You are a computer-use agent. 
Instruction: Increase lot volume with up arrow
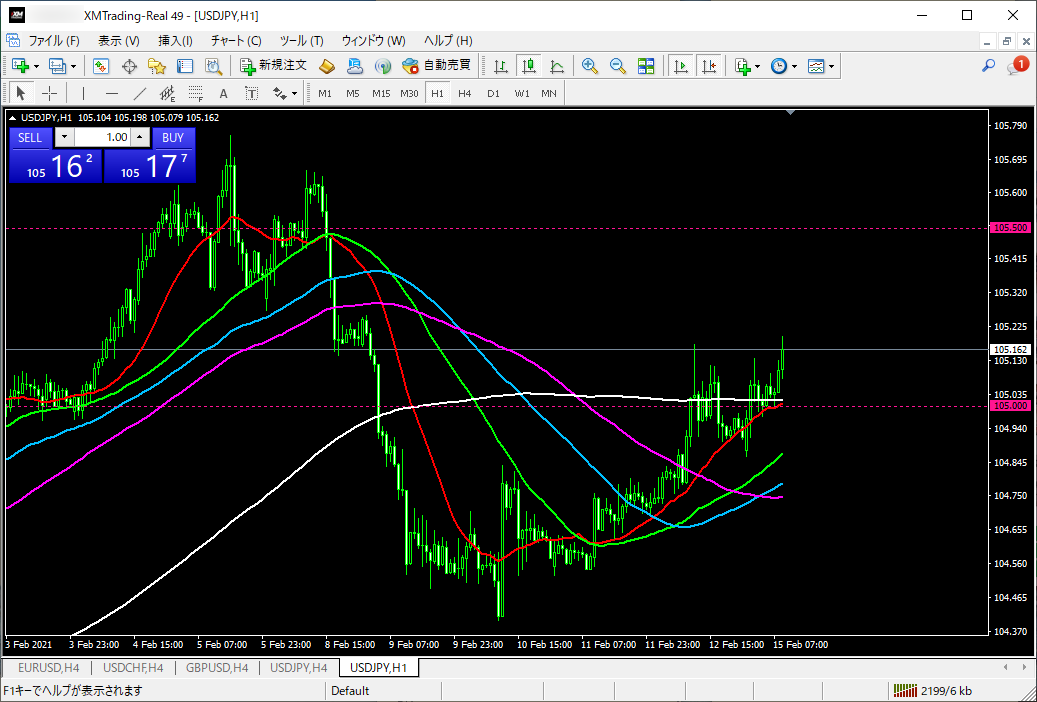click(140, 138)
